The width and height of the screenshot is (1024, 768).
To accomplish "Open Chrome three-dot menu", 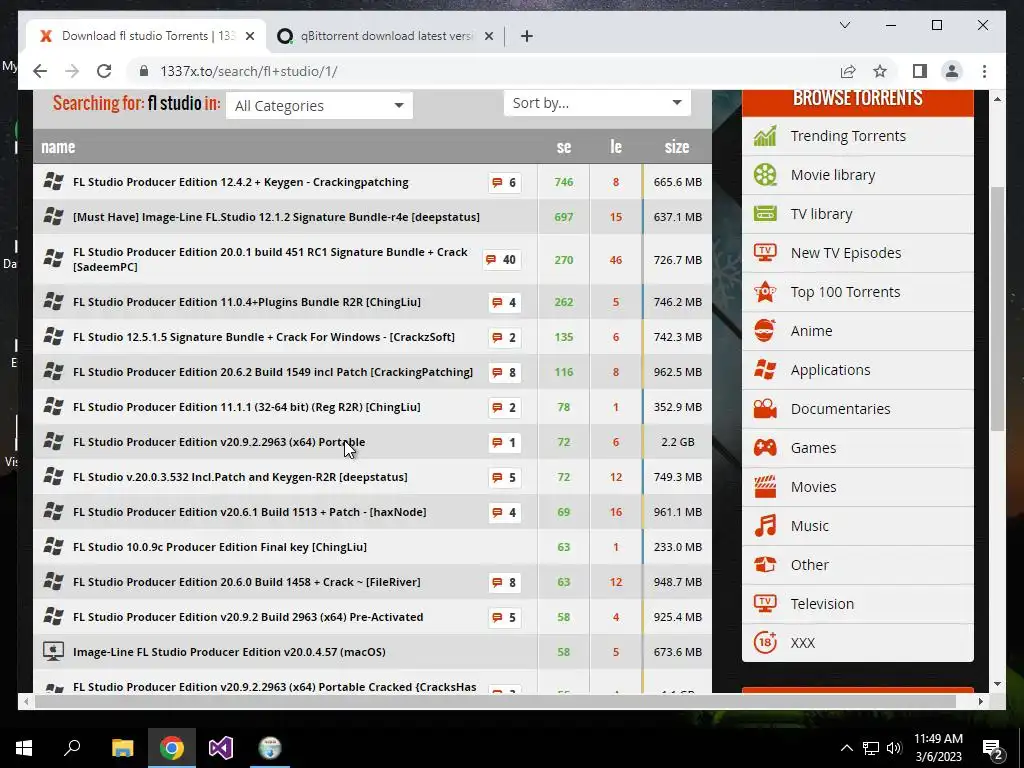I will tap(984, 71).
